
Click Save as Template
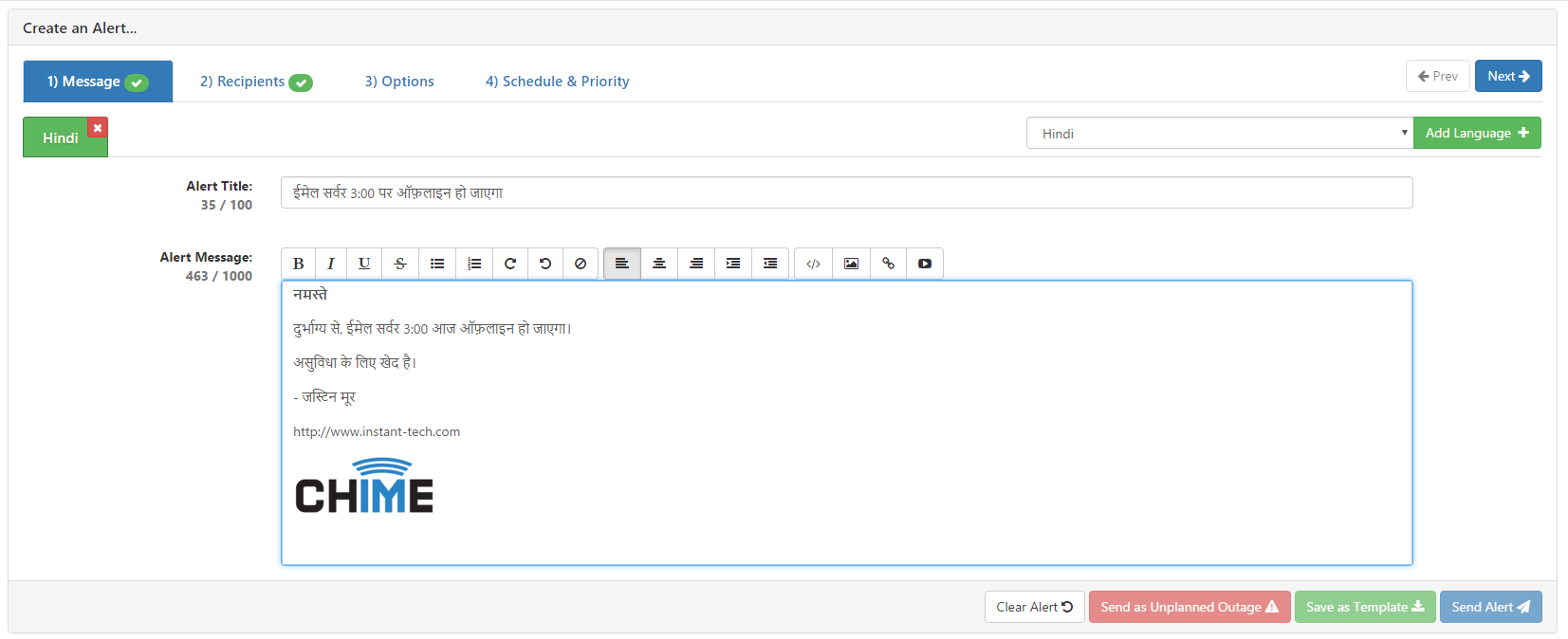1365,607
